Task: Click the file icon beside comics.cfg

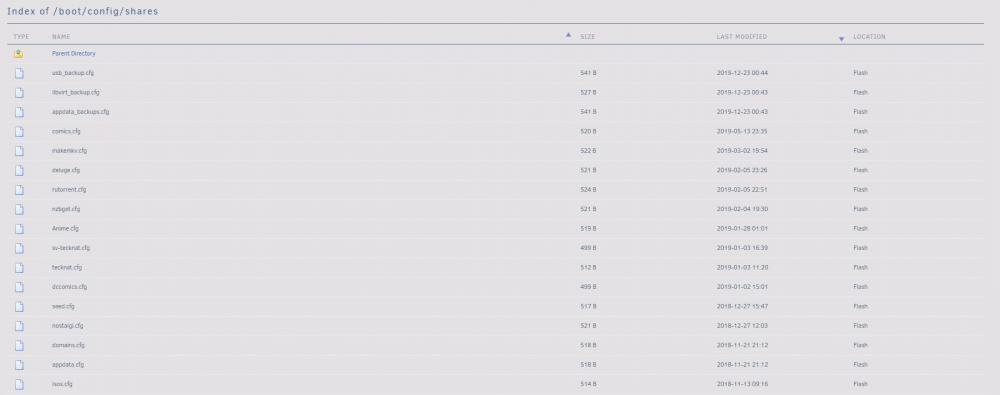Action: point(19,131)
